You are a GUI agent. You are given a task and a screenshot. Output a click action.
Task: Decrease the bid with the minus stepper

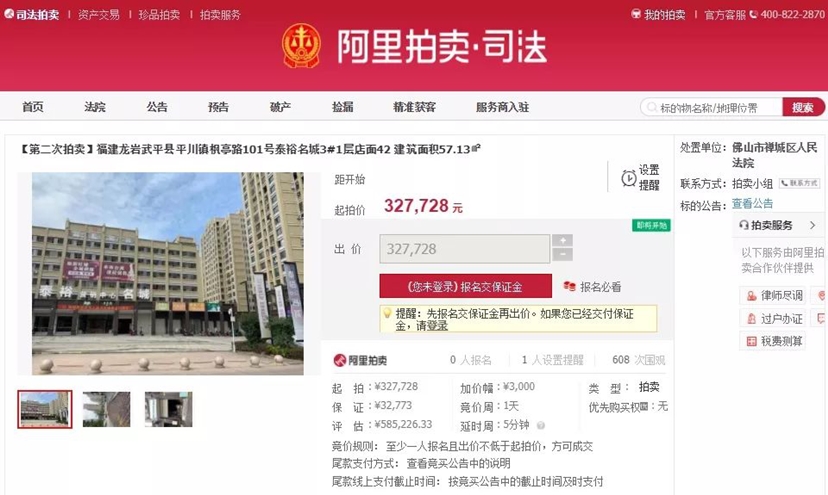[x=562, y=255]
